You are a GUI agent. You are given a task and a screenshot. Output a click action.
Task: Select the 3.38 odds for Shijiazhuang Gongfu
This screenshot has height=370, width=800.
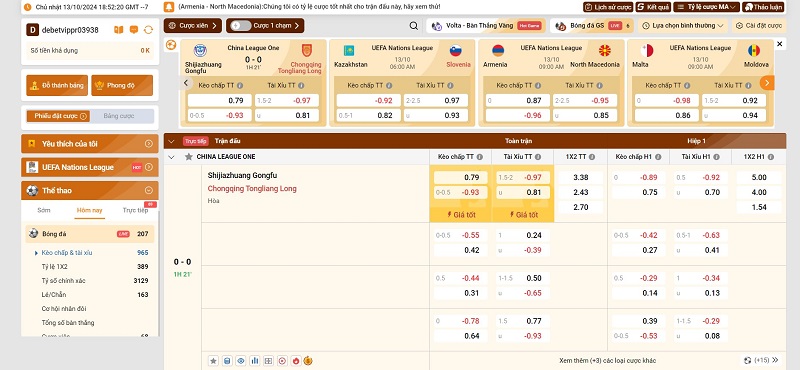click(x=581, y=178)
